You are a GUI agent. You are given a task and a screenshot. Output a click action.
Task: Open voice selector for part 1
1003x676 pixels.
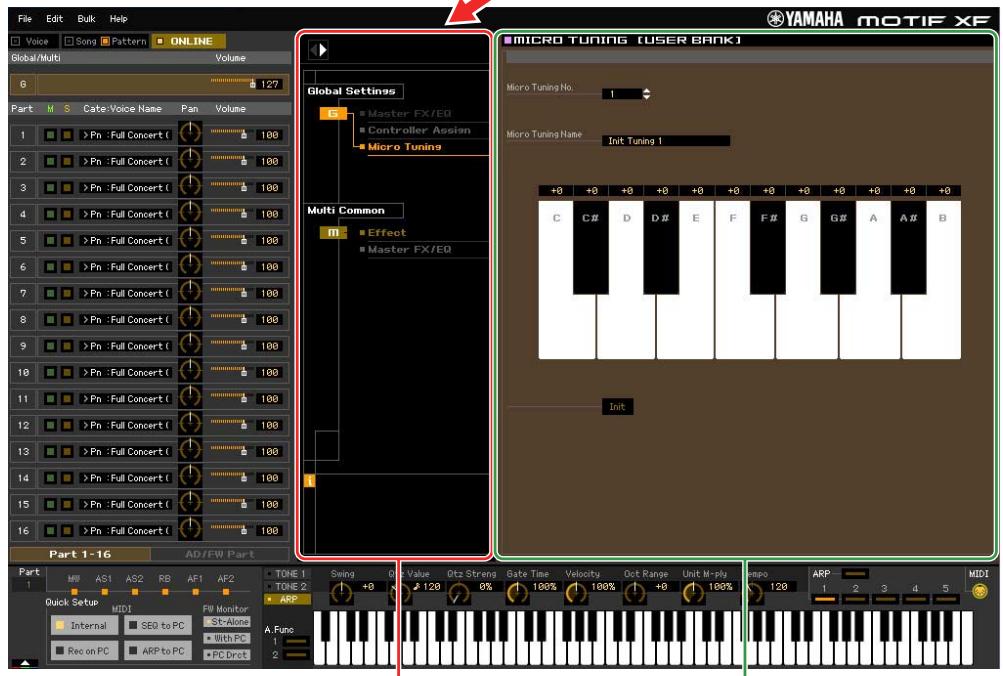[x=125, y=135]
